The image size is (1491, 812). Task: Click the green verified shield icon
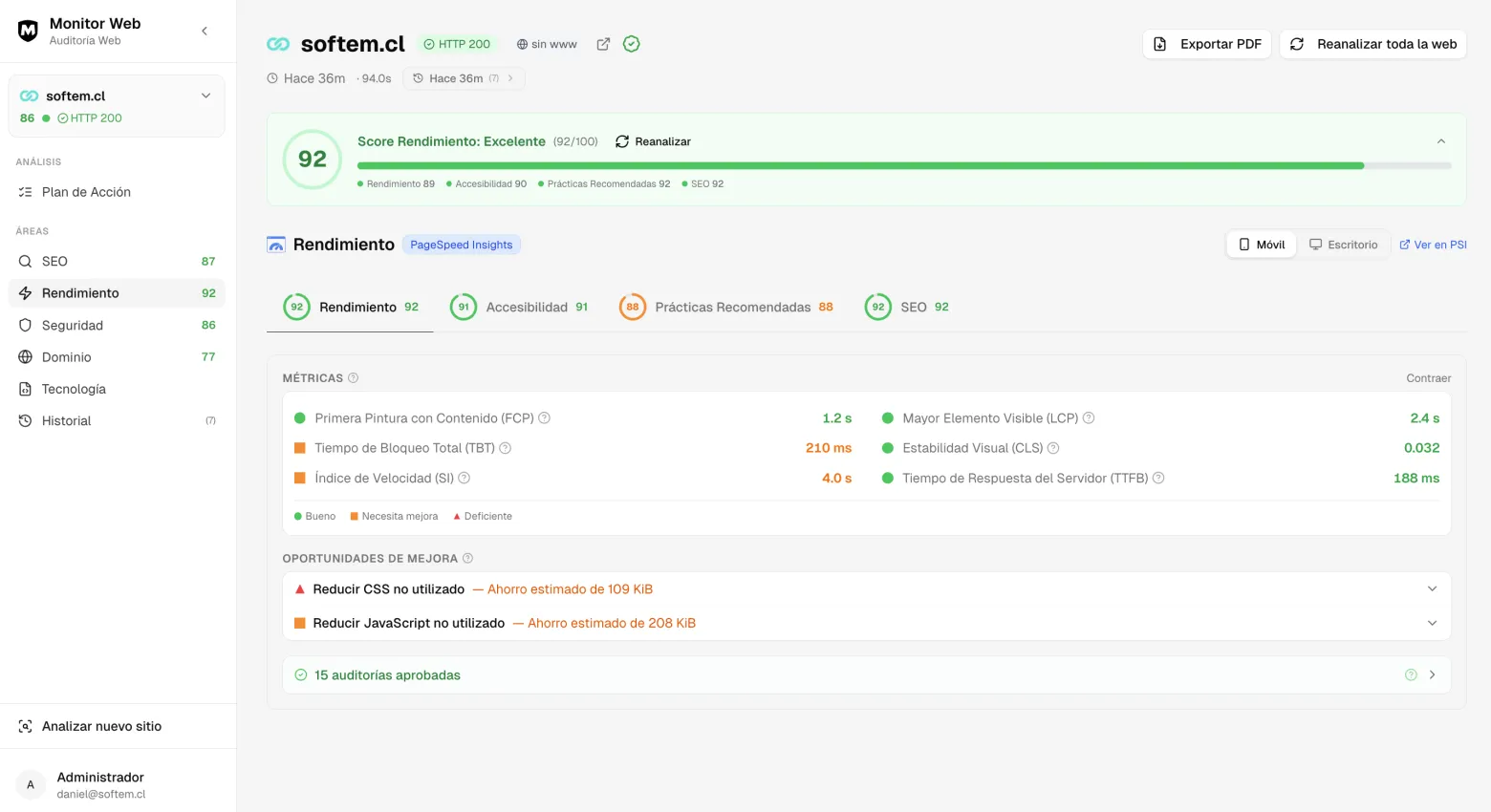[x=631, y=44]
